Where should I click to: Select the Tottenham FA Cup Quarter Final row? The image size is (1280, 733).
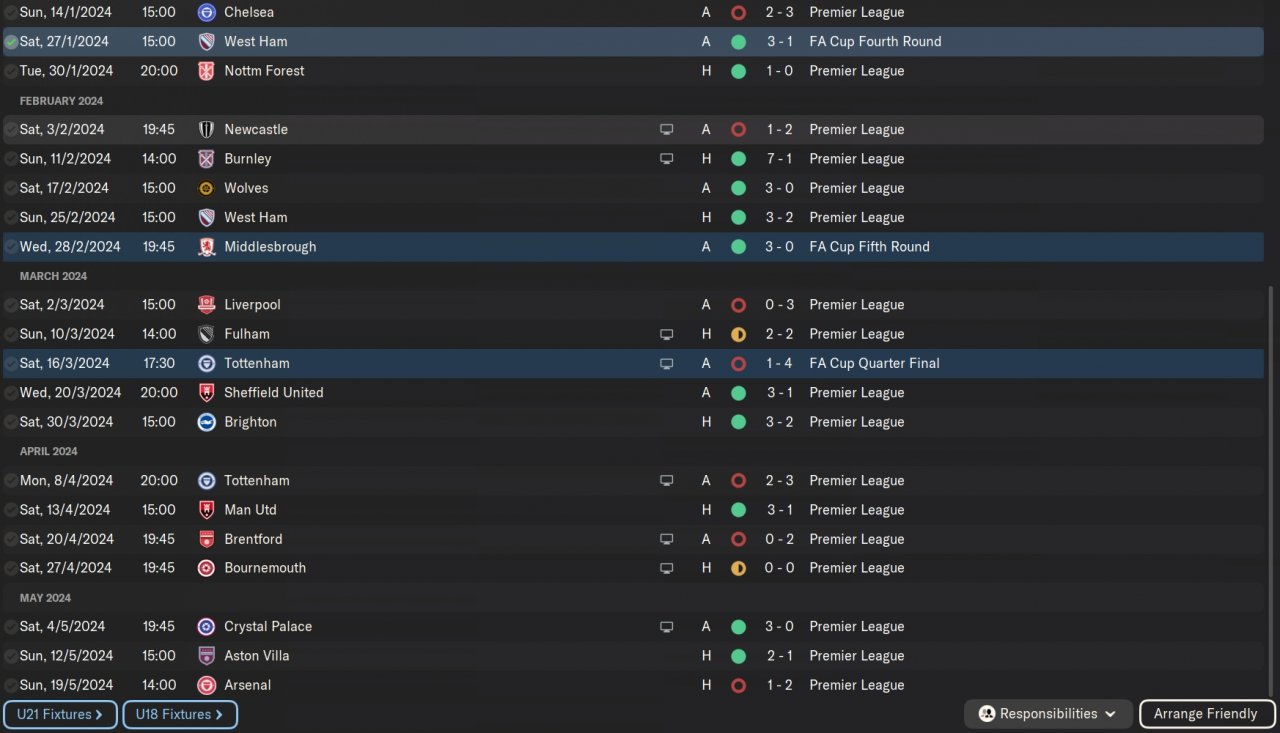tap(500, 364)
